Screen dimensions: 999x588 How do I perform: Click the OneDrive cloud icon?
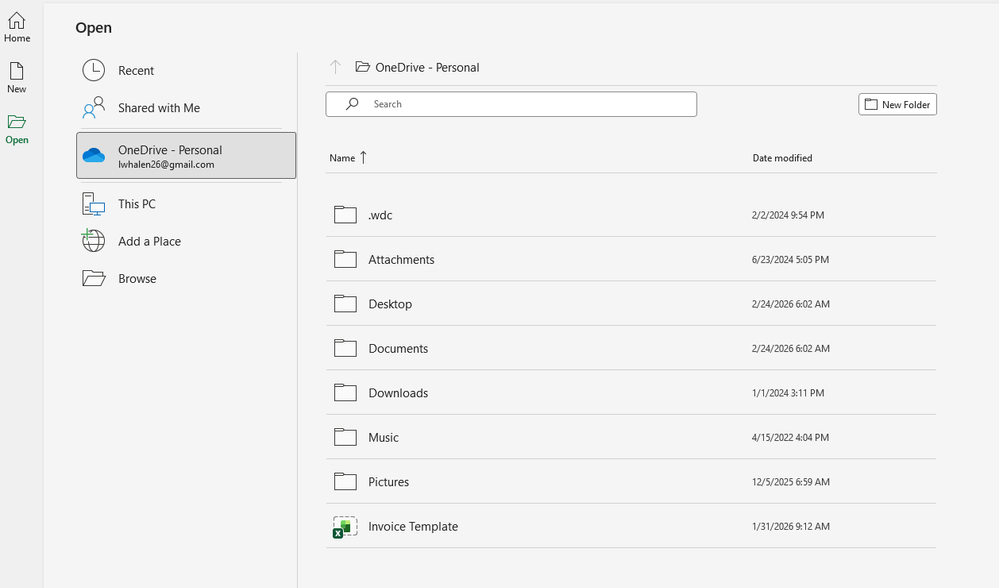point(93,156)
